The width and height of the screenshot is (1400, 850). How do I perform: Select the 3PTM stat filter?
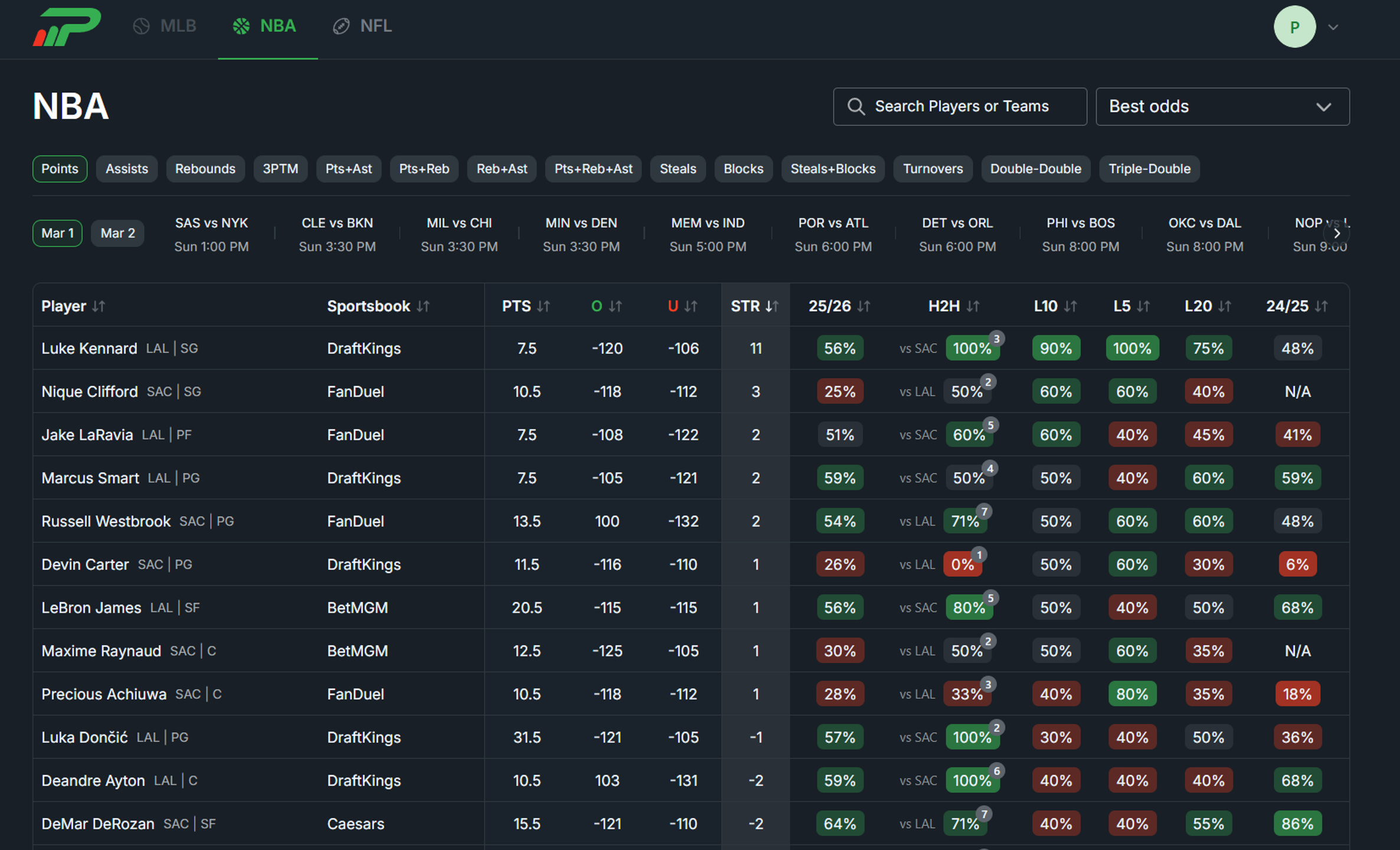[280, 169]
